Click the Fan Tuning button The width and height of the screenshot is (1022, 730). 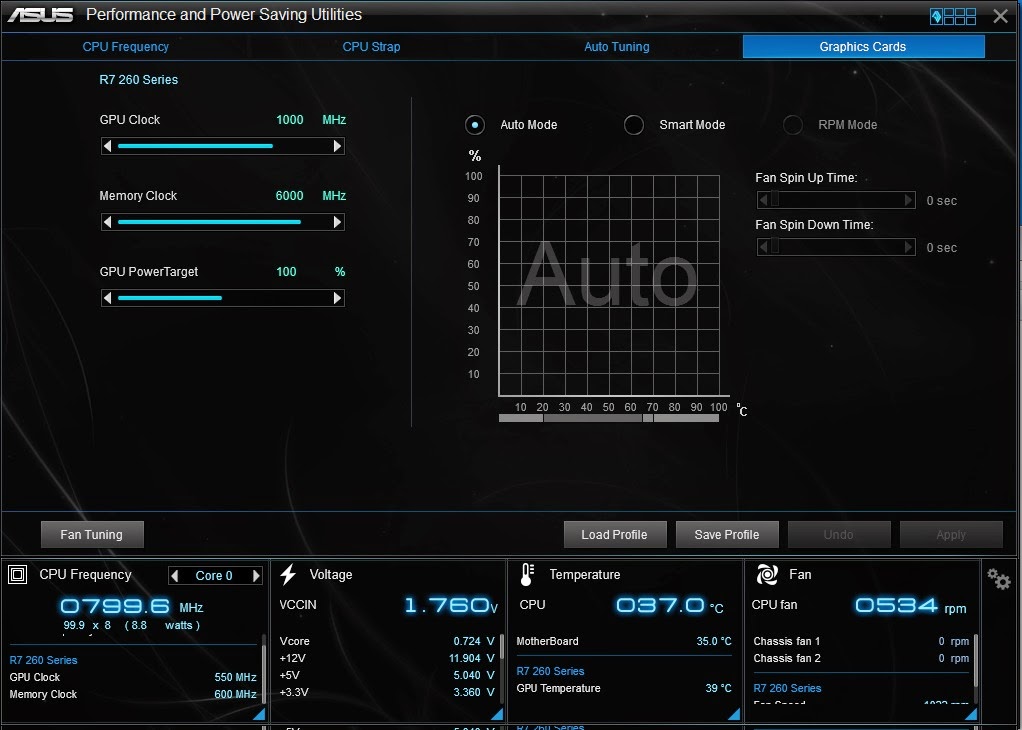92,534
